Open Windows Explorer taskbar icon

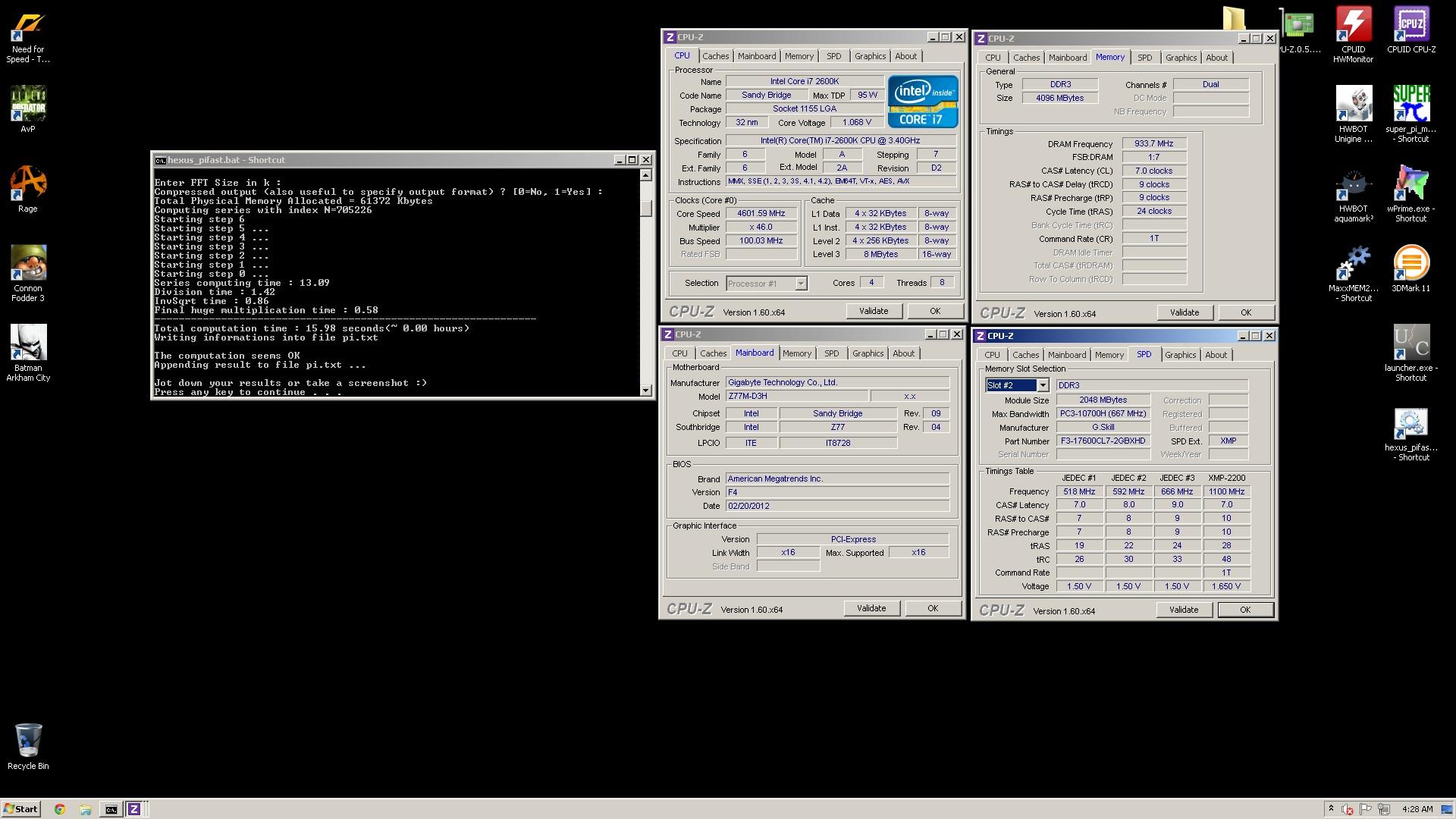point(85,809)
